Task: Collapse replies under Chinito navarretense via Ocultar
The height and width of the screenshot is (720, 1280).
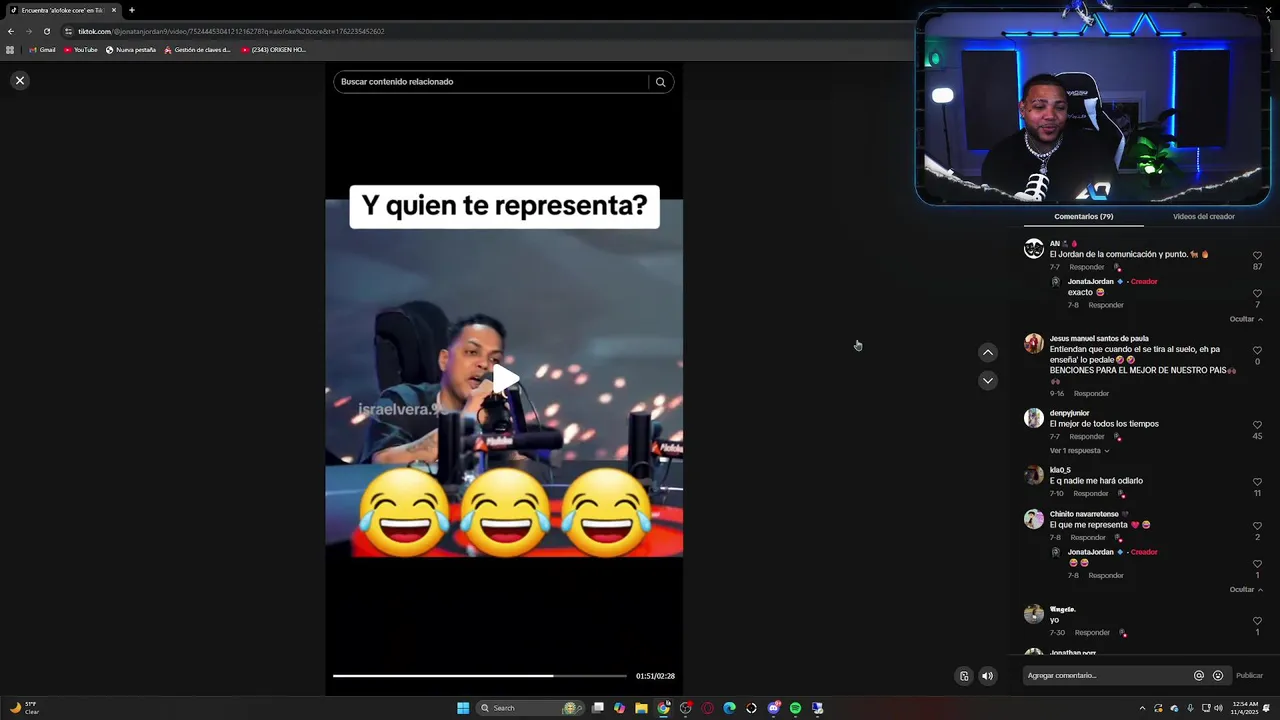Action: tap(1246, 589)
